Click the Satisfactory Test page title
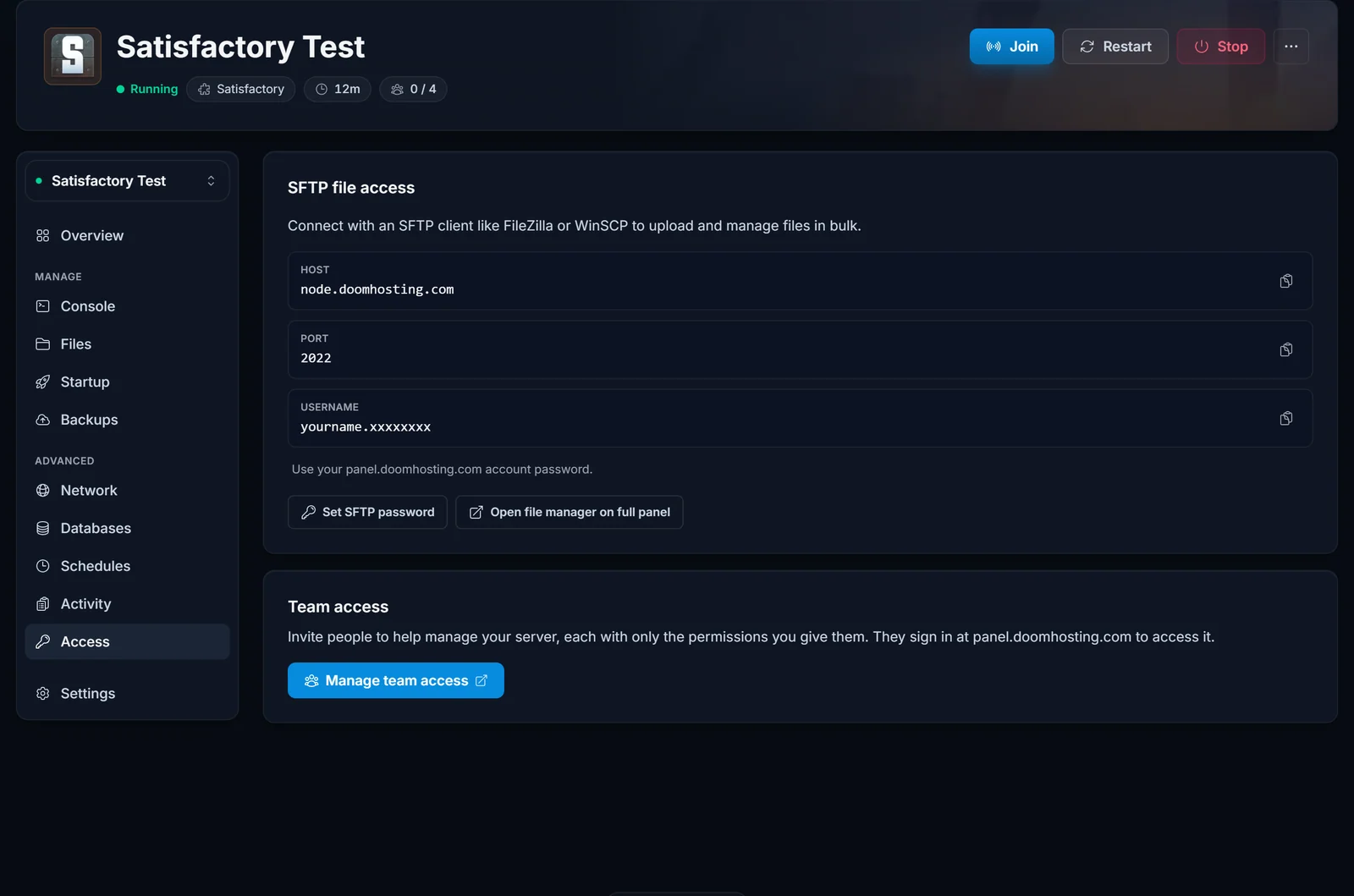 point(240,47)
